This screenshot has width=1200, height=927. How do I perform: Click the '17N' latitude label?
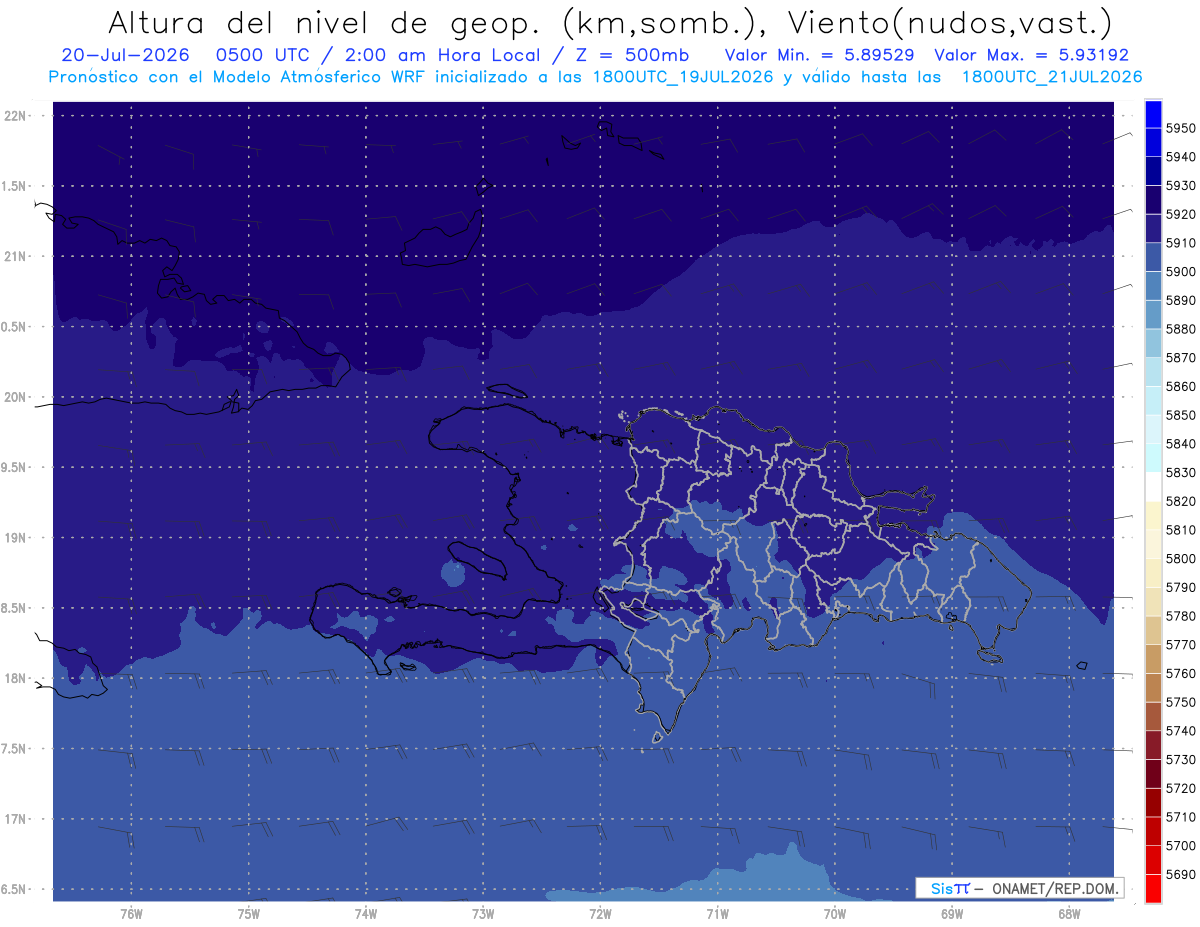pyautogui.click(x=16, y=819)
